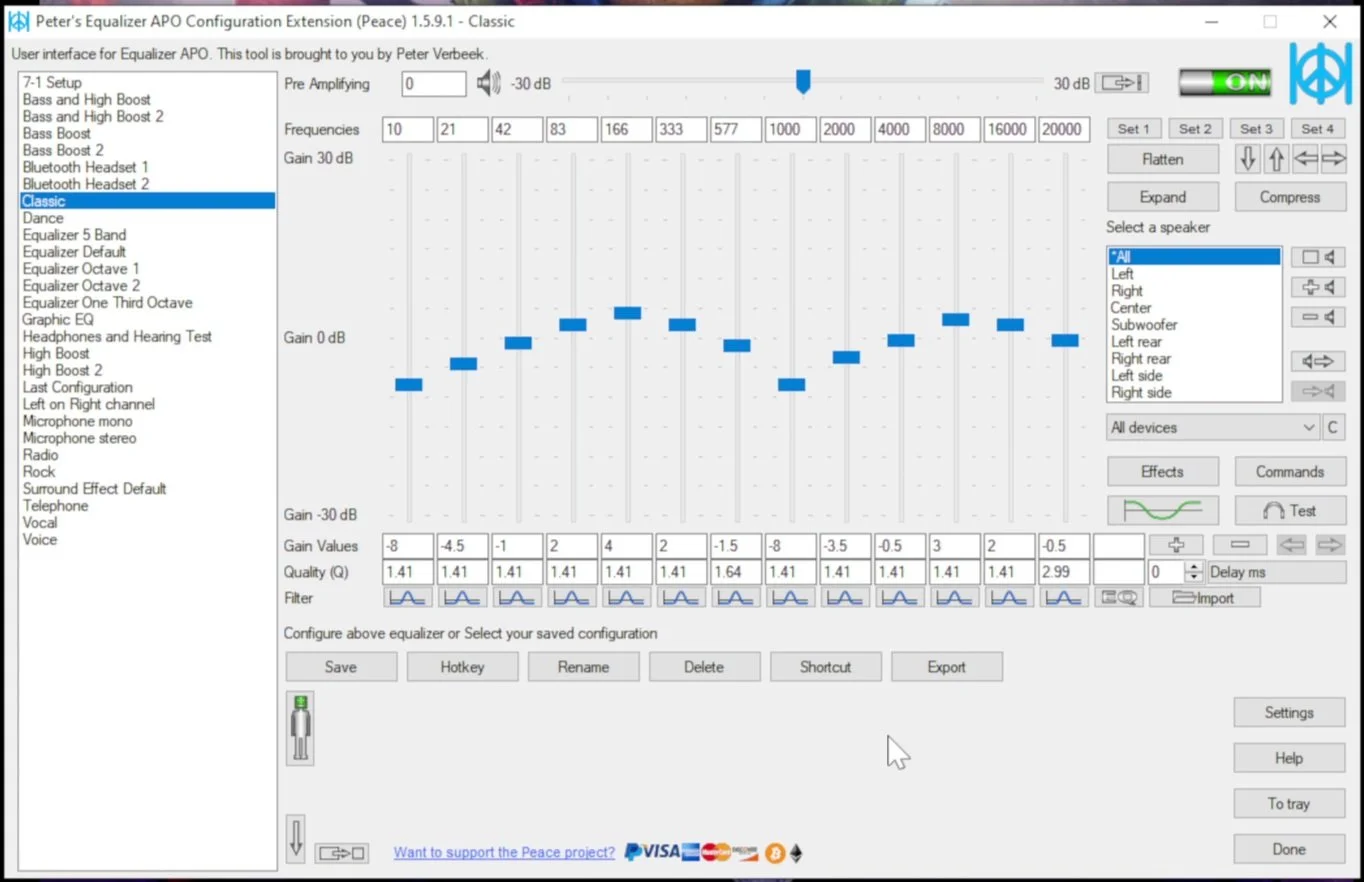Choose the Vocal configuration
This screenshot has height=882, width=1364.
pyautogui.click(x=40, y=523)
